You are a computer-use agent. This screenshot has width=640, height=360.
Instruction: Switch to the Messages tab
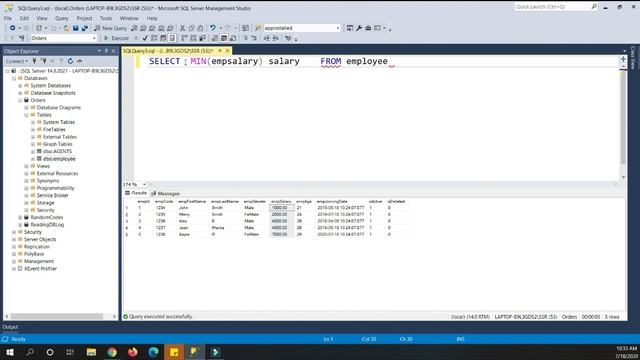point(165,193)
